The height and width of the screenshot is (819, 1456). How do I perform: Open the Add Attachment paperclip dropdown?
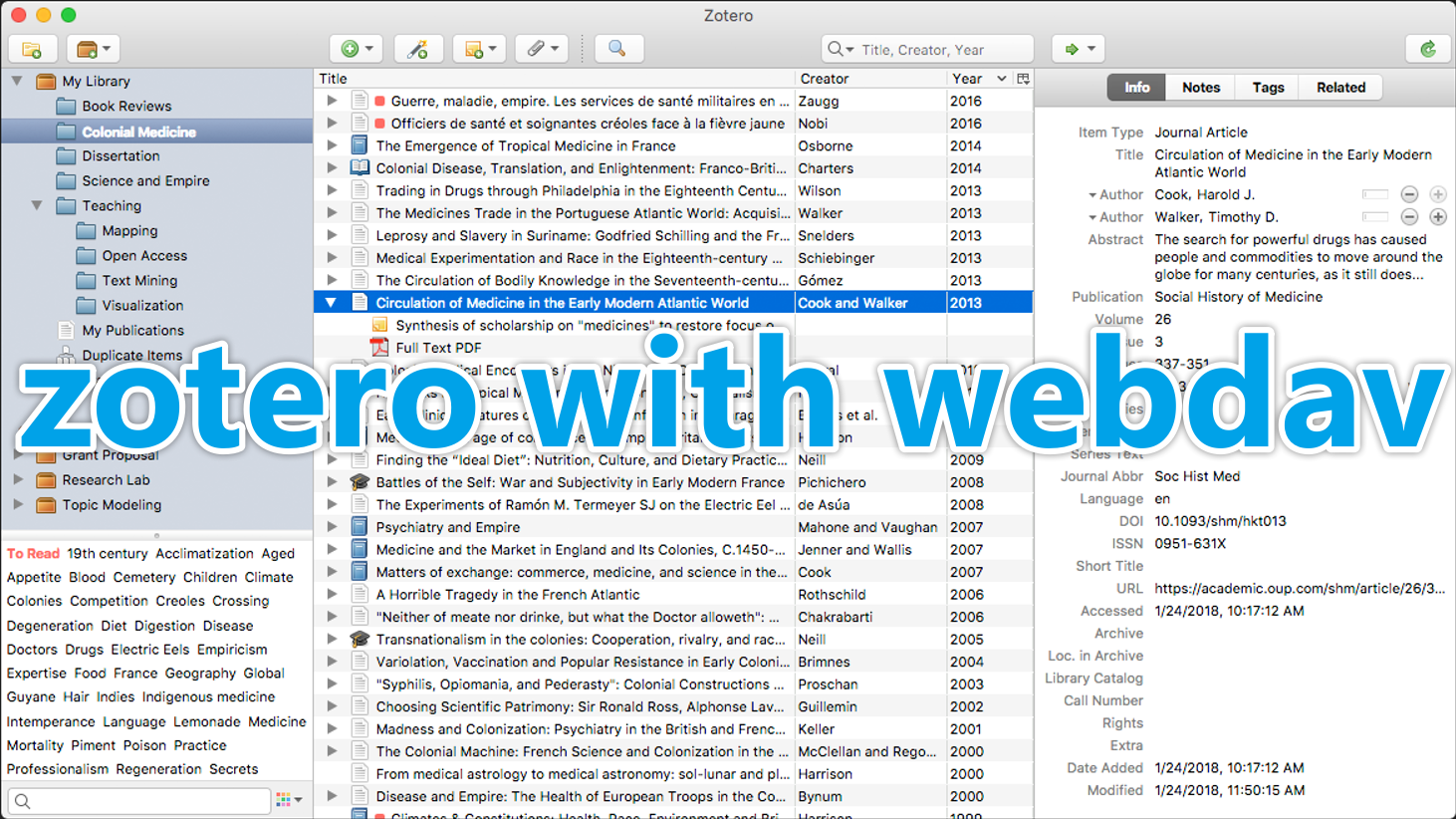point(542,49)
